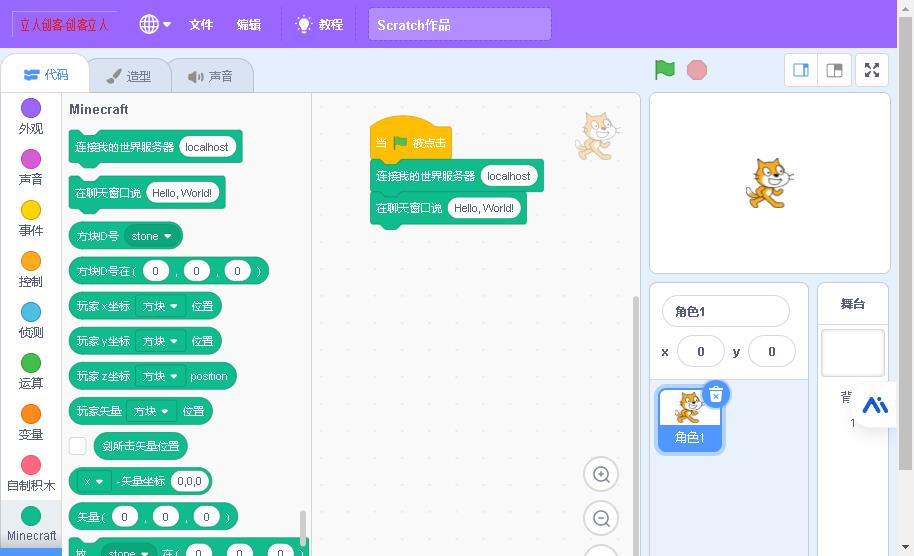Select the 外观 block category
Viewport: 914px width, 556px height.
coord(31,117)
